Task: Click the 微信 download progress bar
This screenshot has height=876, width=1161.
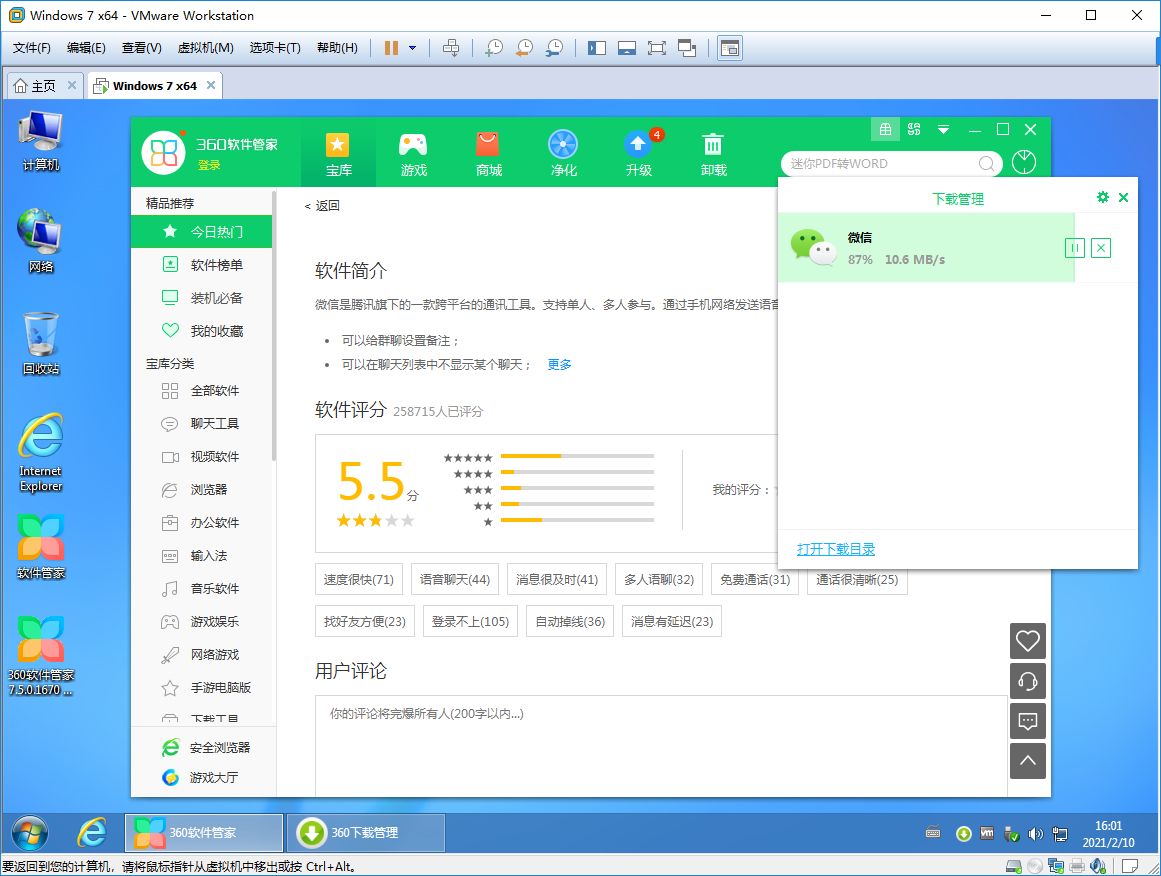Action: pyautogui.click(x=925, y=248)
